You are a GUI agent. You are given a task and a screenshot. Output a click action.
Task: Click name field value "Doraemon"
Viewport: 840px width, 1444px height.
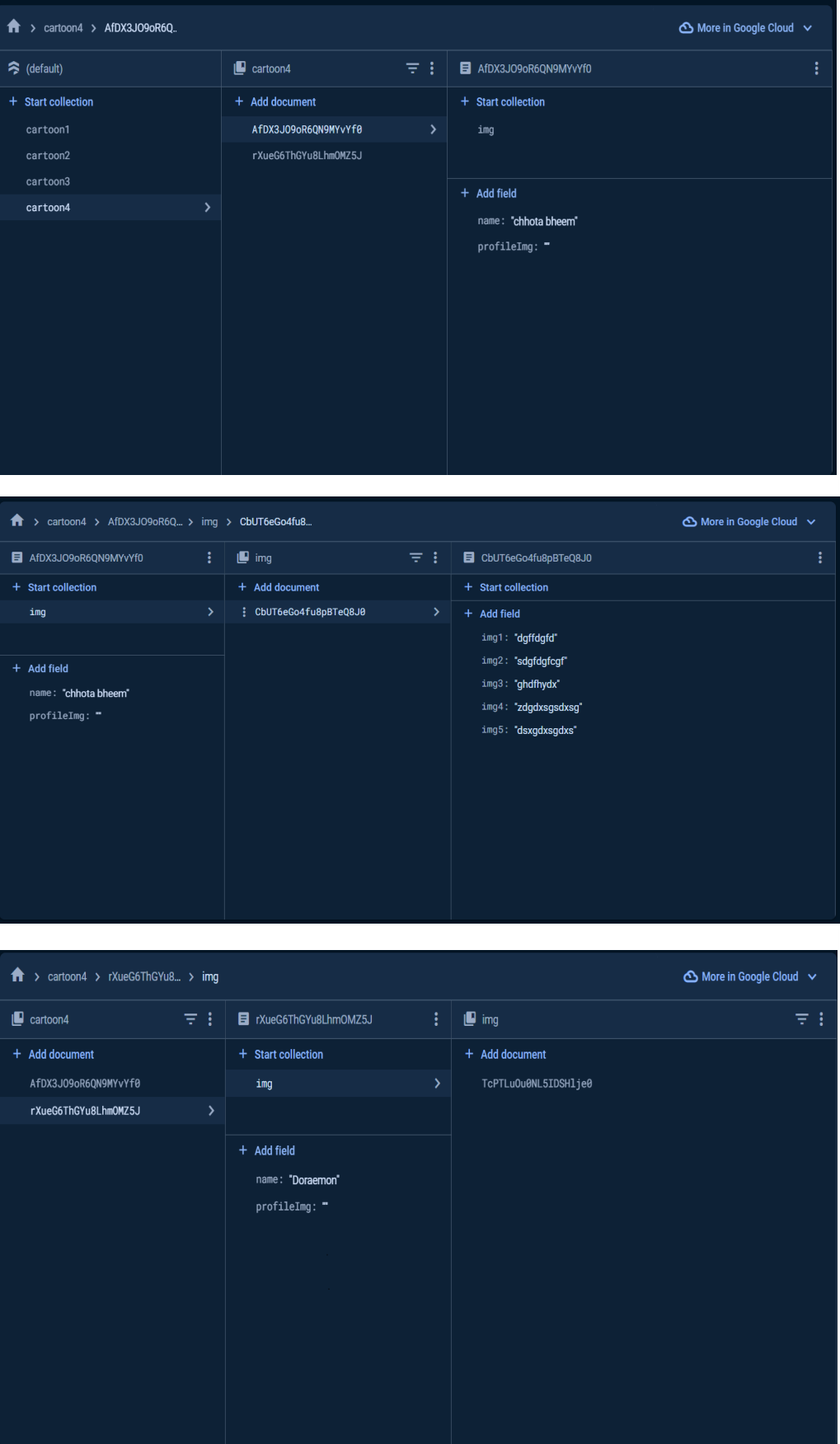[314, 1180]
